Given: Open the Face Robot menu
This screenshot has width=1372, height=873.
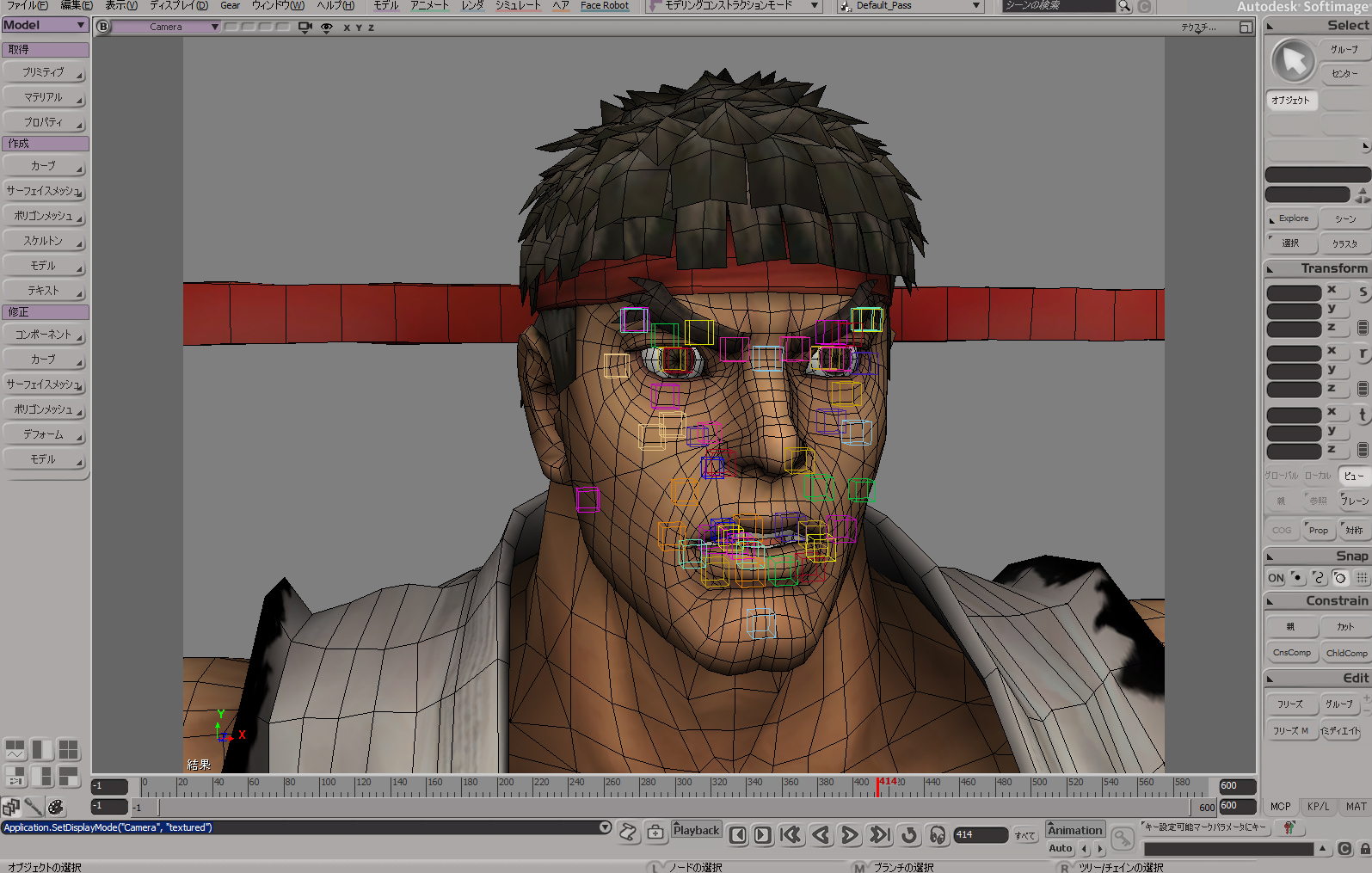Looking at the screenshot, I should (604, 5).
